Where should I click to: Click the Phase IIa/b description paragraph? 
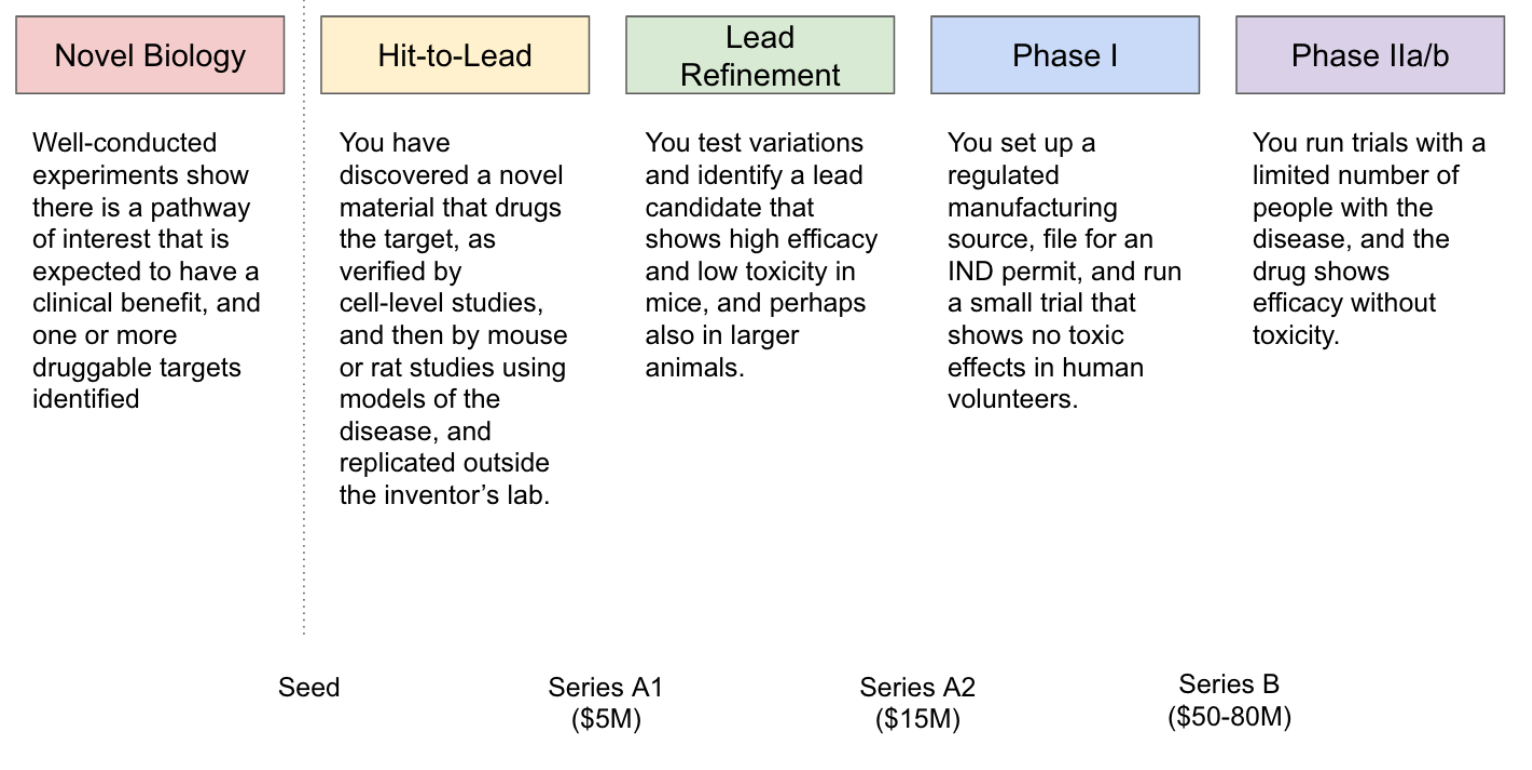pos(1369,239)
